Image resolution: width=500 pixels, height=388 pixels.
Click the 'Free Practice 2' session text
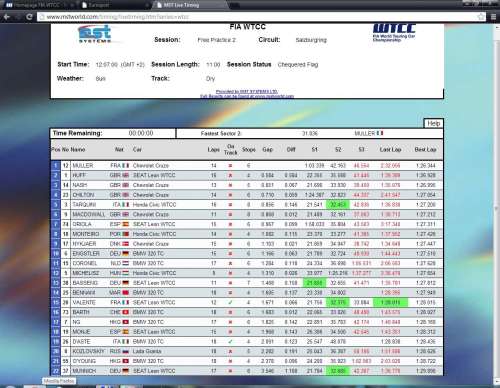[216, 40]
